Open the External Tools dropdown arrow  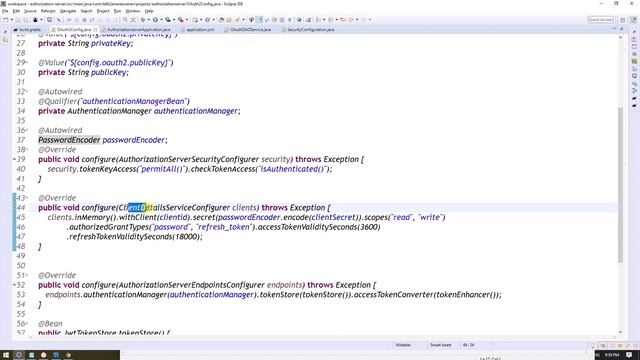[187, 20]
